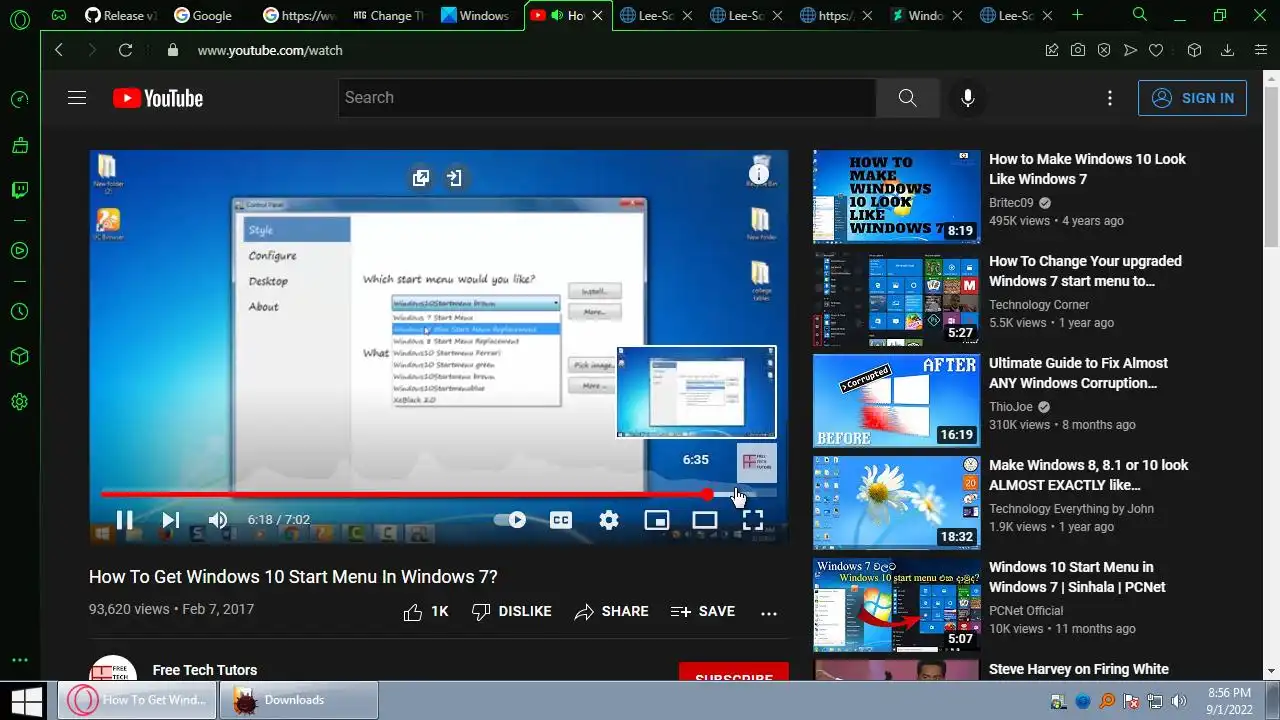Open thumbnail for Make Windows 10 Look Like 7
The height and width of the screenshot is (720, 1280).
[x=897, y=197]
